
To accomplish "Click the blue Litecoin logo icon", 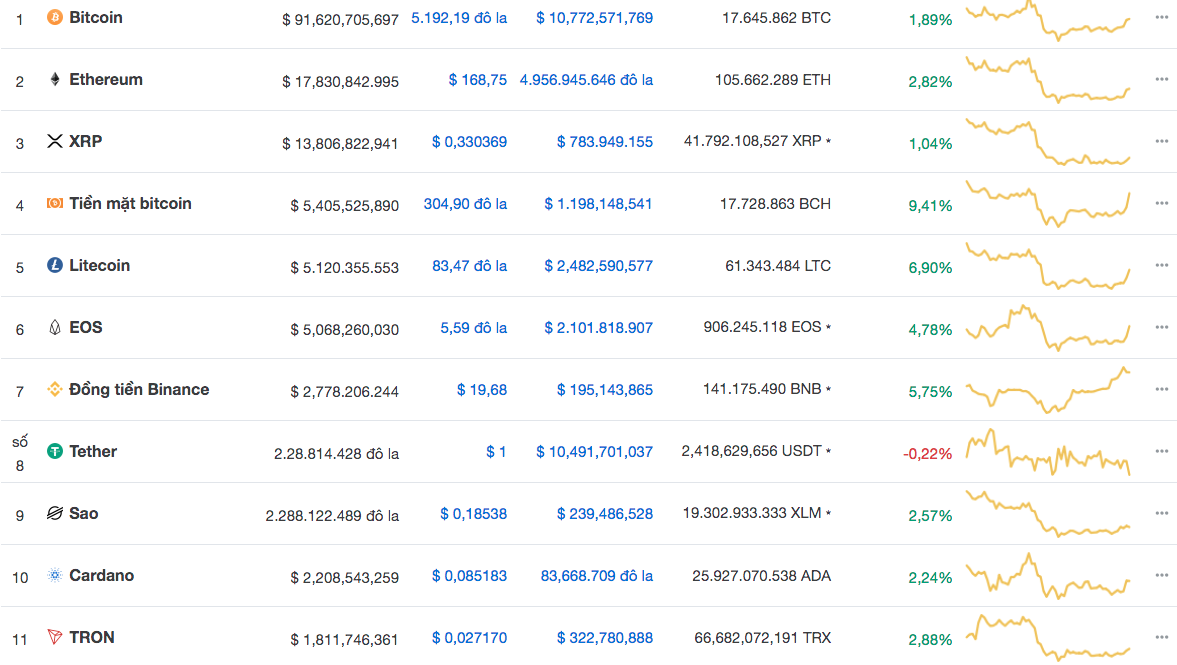I will click(x=55, y=265).
